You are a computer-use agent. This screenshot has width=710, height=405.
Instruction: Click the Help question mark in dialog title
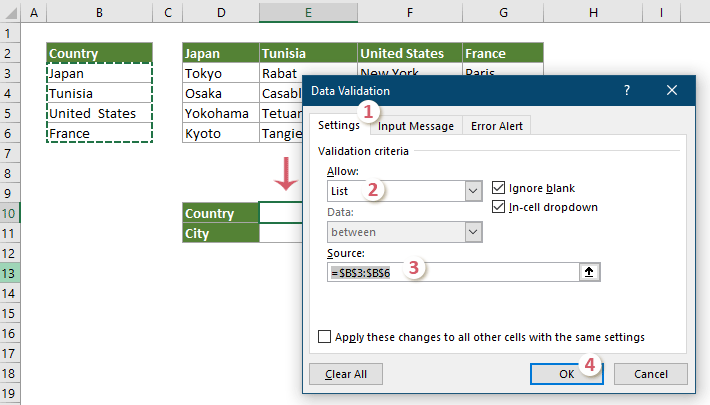(x=627, y=90)
